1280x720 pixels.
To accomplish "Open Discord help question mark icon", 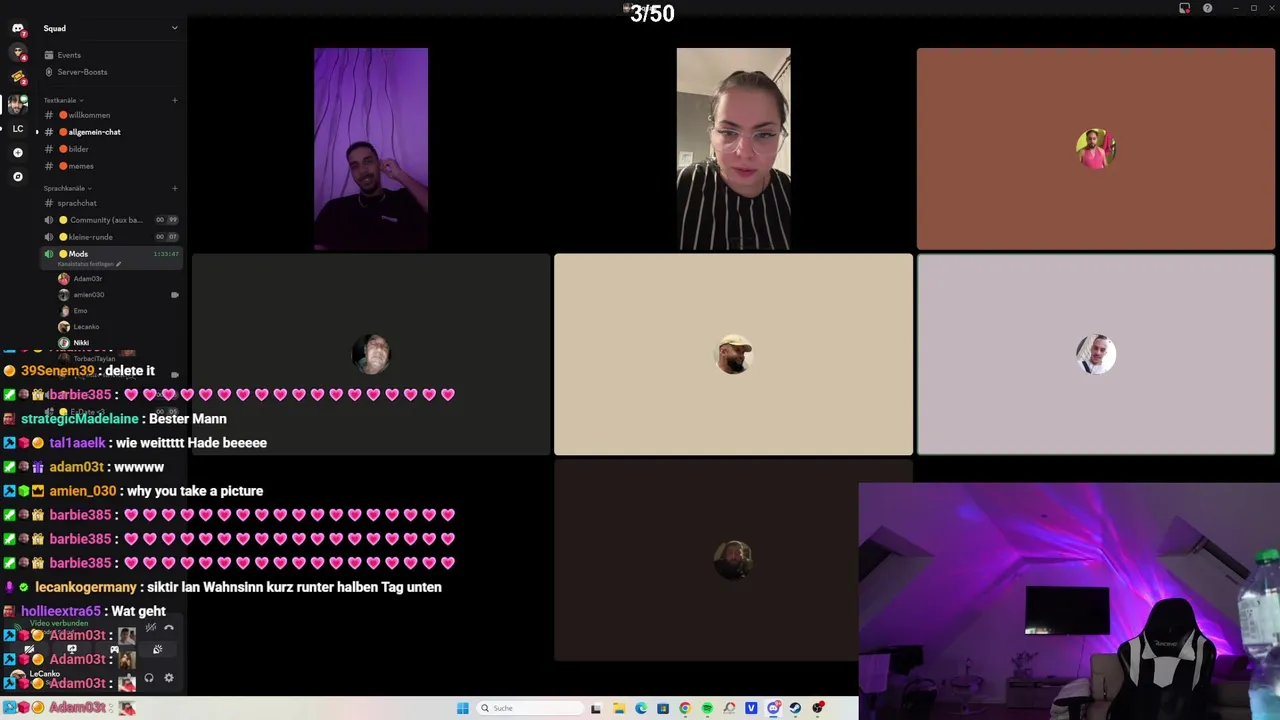I will pos(1207,8).
